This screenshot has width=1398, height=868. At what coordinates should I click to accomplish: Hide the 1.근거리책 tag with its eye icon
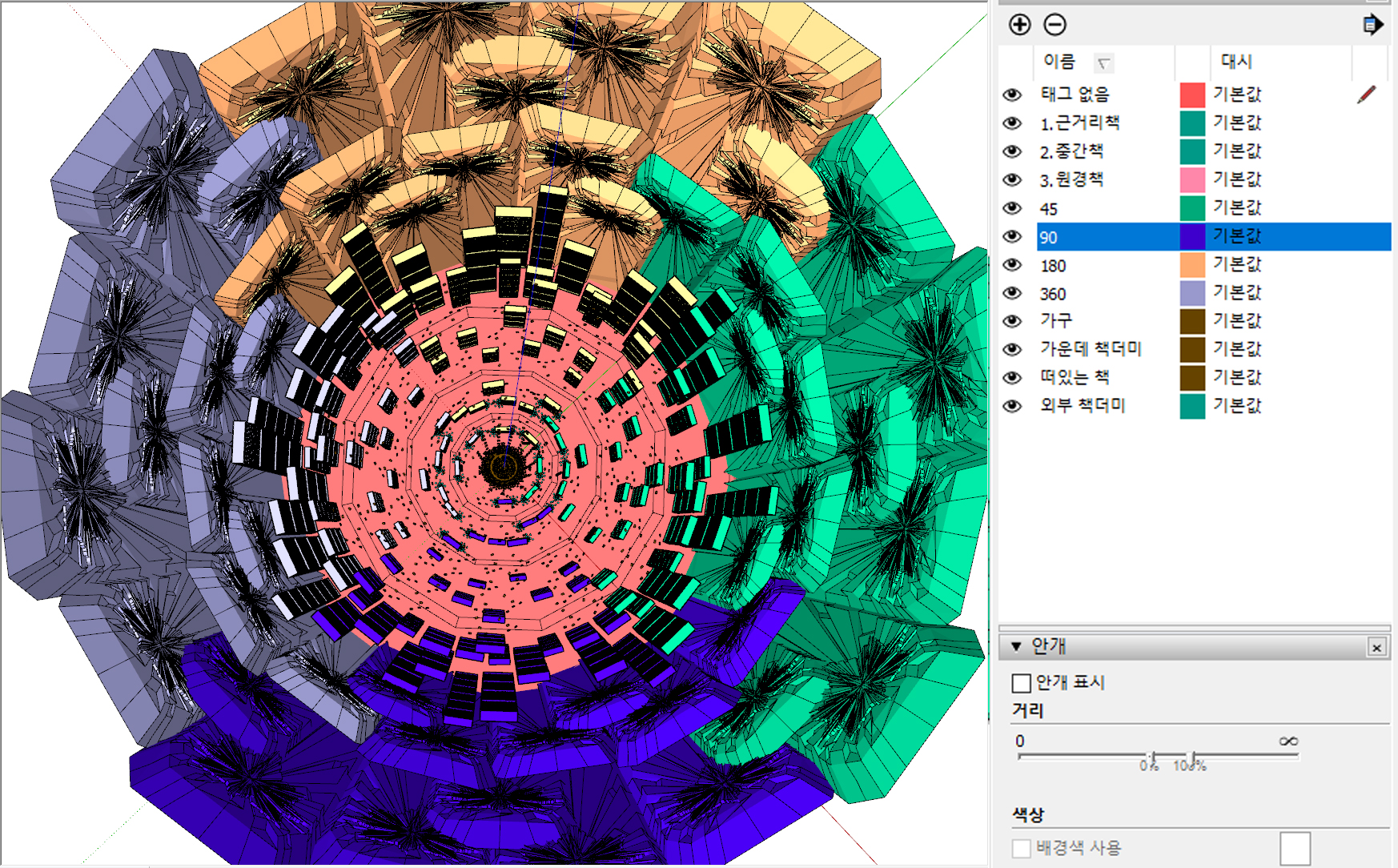[1012, 123]
